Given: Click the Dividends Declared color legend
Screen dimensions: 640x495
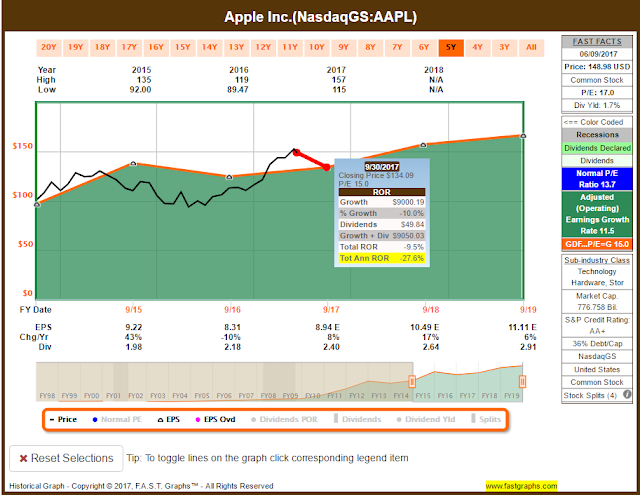Looking at the screenshot, I should tap(597, 148).
